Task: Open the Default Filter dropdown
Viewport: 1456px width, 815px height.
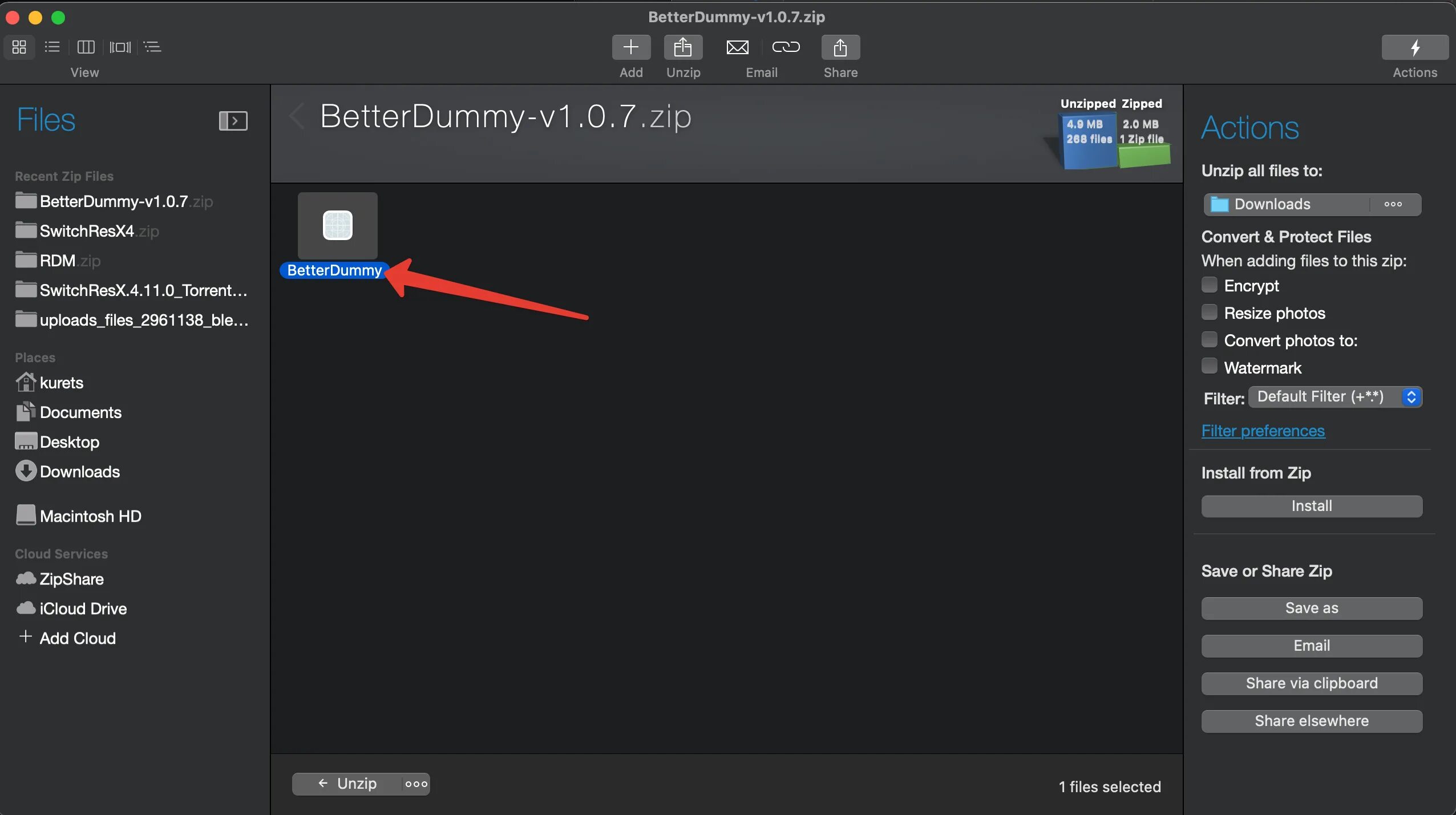Action: 1335,397
